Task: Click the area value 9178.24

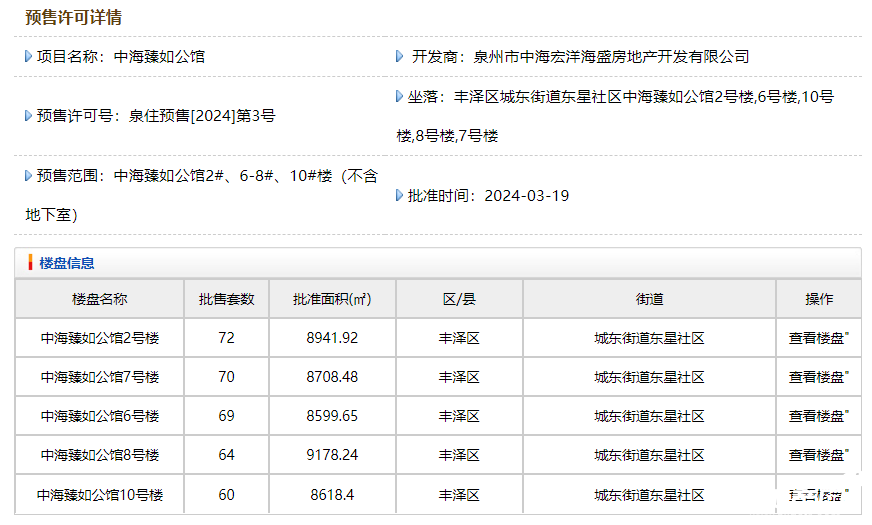Action: coord(332,455)
